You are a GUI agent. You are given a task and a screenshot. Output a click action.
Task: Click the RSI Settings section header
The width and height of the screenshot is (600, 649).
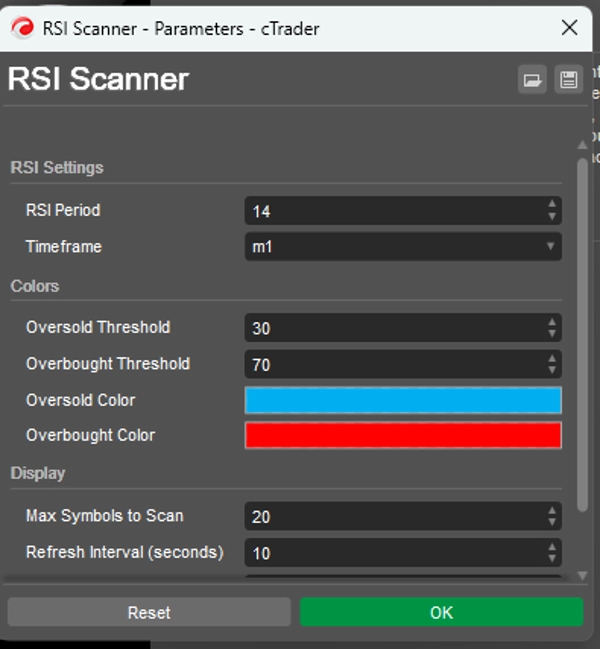[x=57, y=168]
